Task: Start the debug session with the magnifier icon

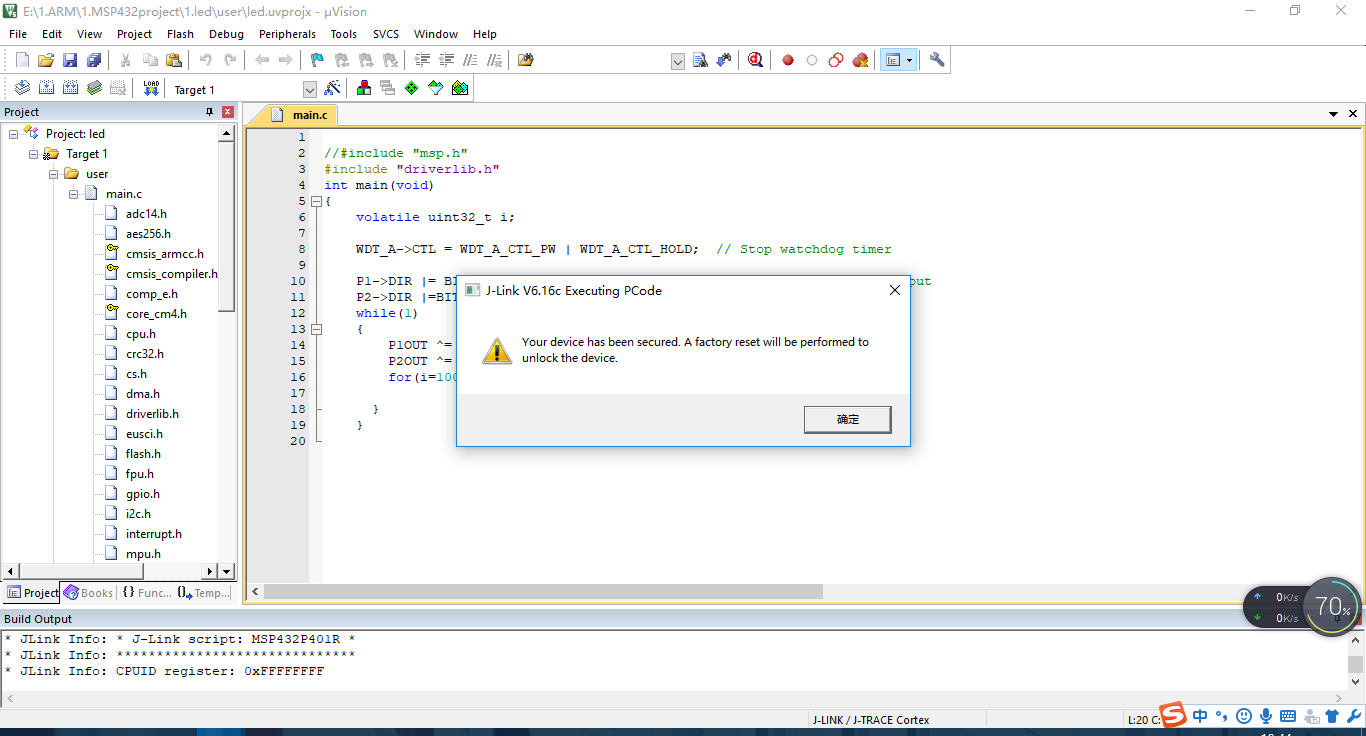Action: (755, 60)
